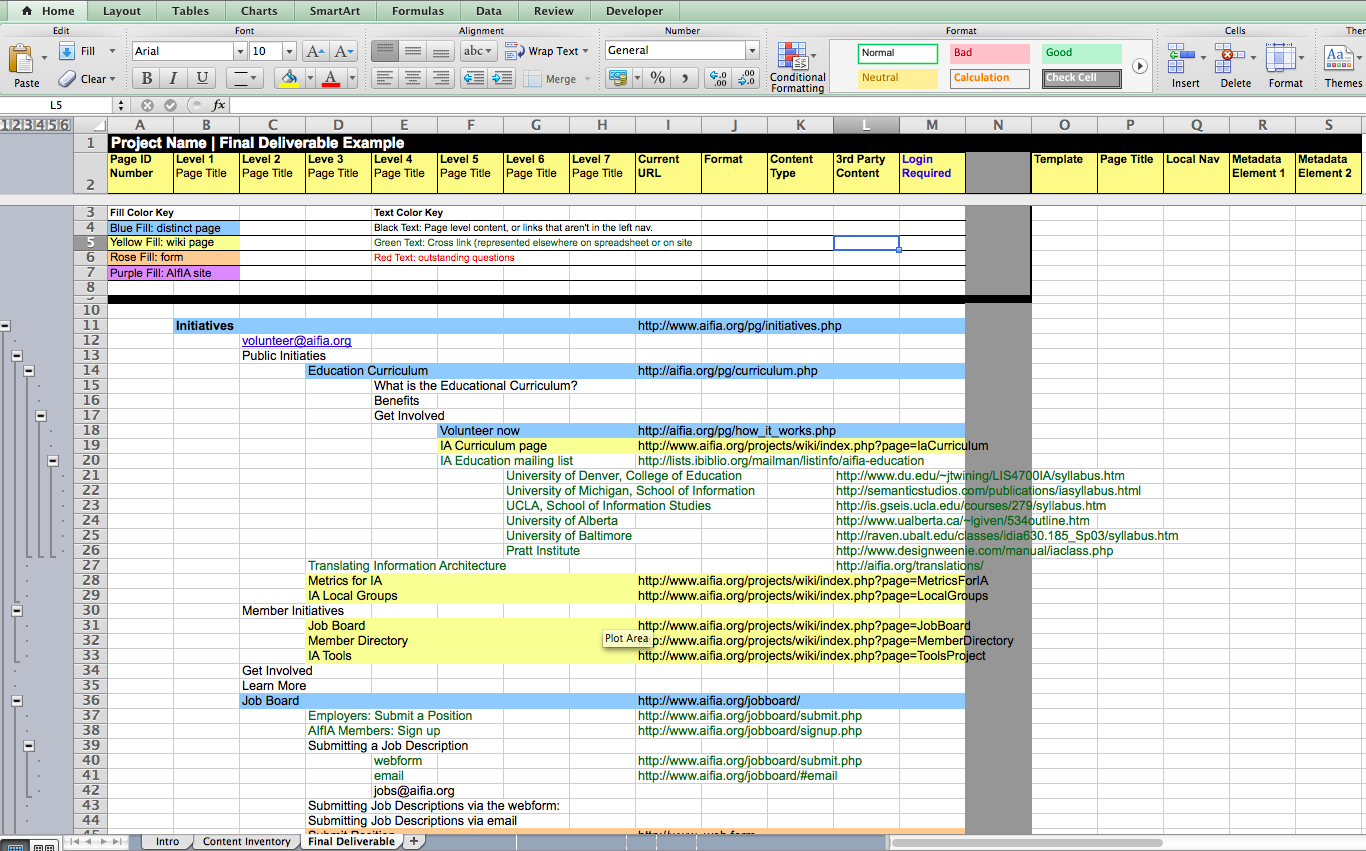Click the Clear eraser icon

pyautogui.click(x=67, y=78)
